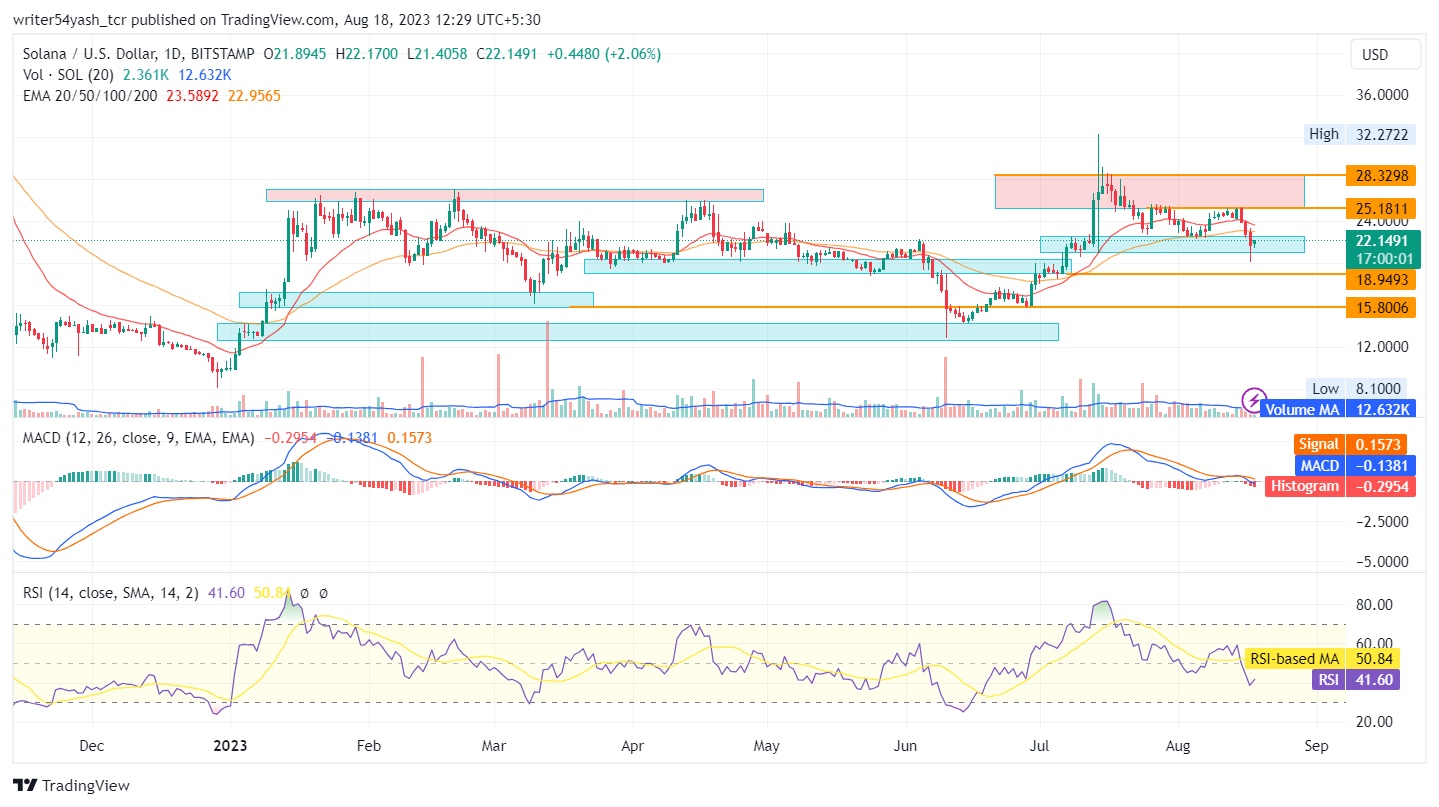Click the Volume MA 12.632K axis label
The height and width of the screenshot is (807, 1439).
(x=1338, y=409)
